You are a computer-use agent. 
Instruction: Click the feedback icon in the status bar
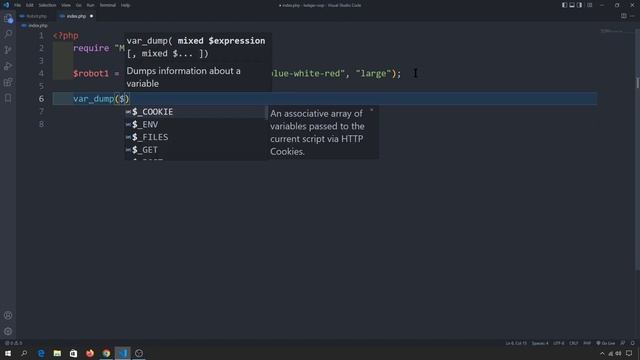pos(623,343)
